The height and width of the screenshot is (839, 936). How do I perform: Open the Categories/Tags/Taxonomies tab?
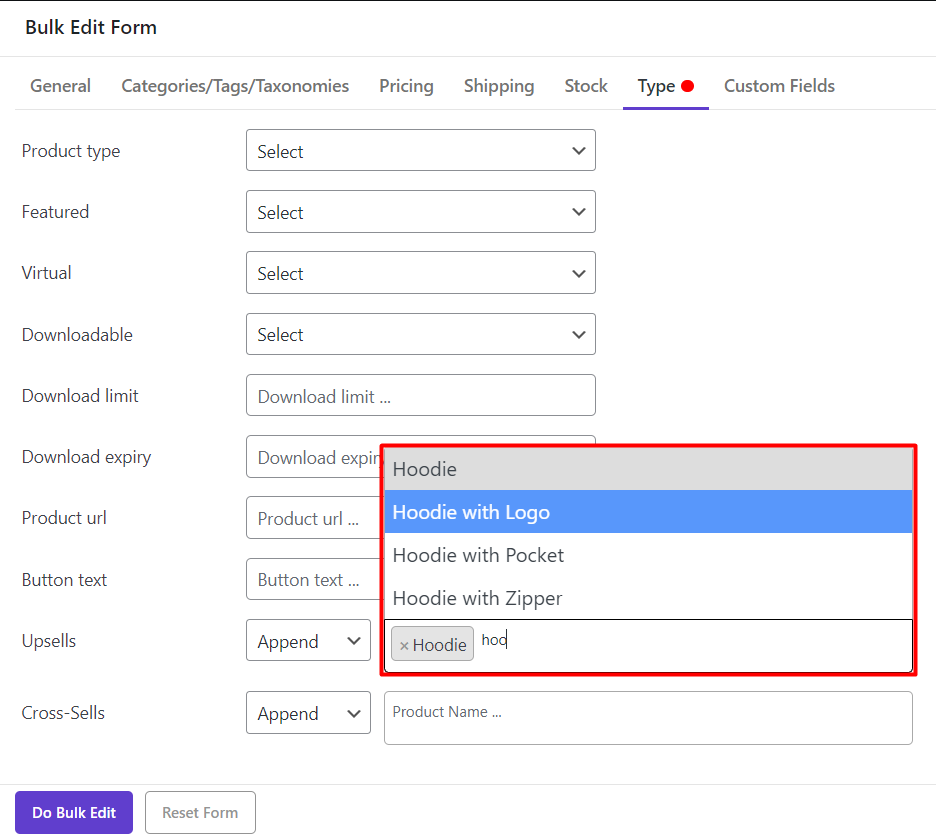(x=235, y=86)
